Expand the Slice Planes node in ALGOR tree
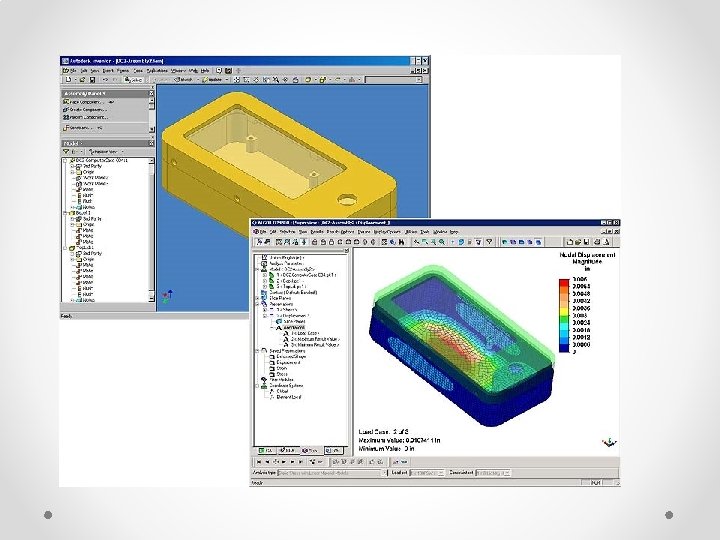The height and width of the screenshot is (540, 720). tap(257, 298)
